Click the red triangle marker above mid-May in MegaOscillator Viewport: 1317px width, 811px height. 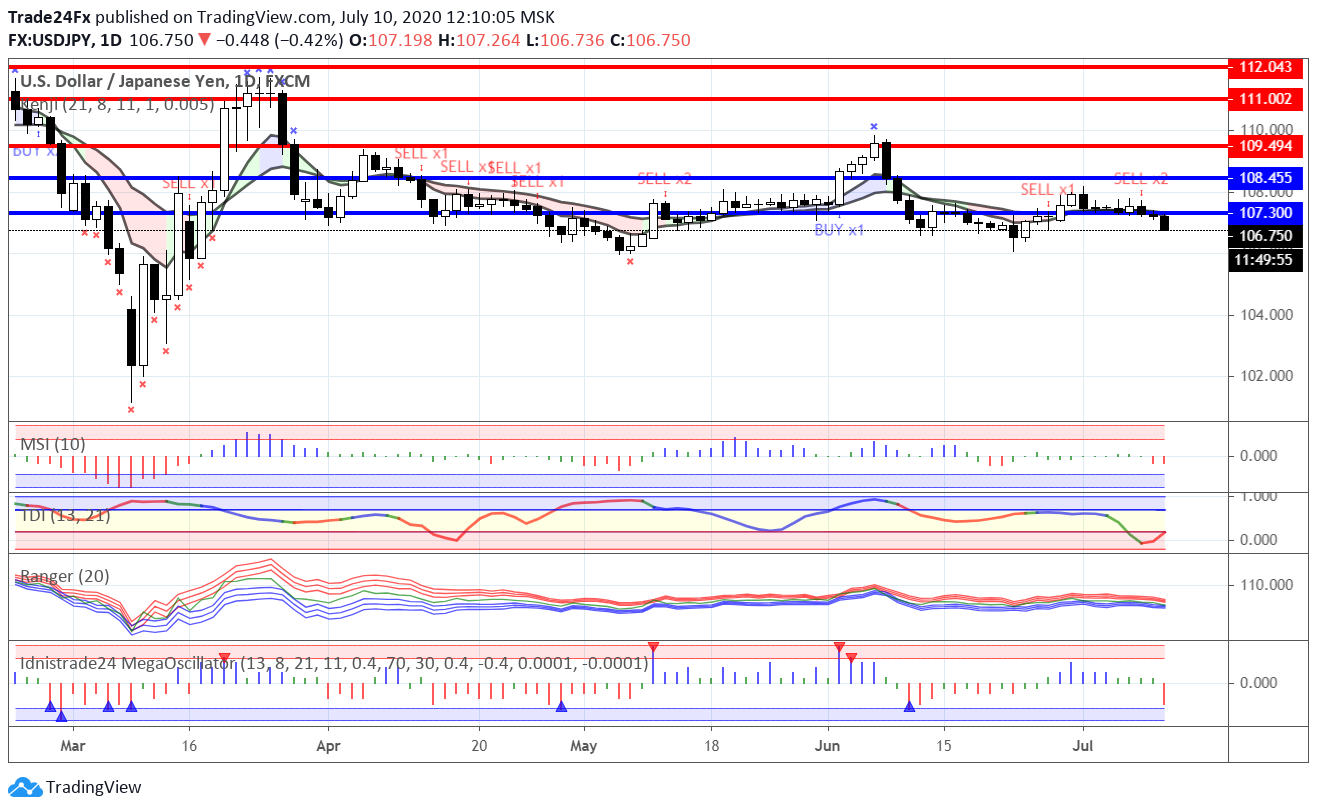[653, 647]
